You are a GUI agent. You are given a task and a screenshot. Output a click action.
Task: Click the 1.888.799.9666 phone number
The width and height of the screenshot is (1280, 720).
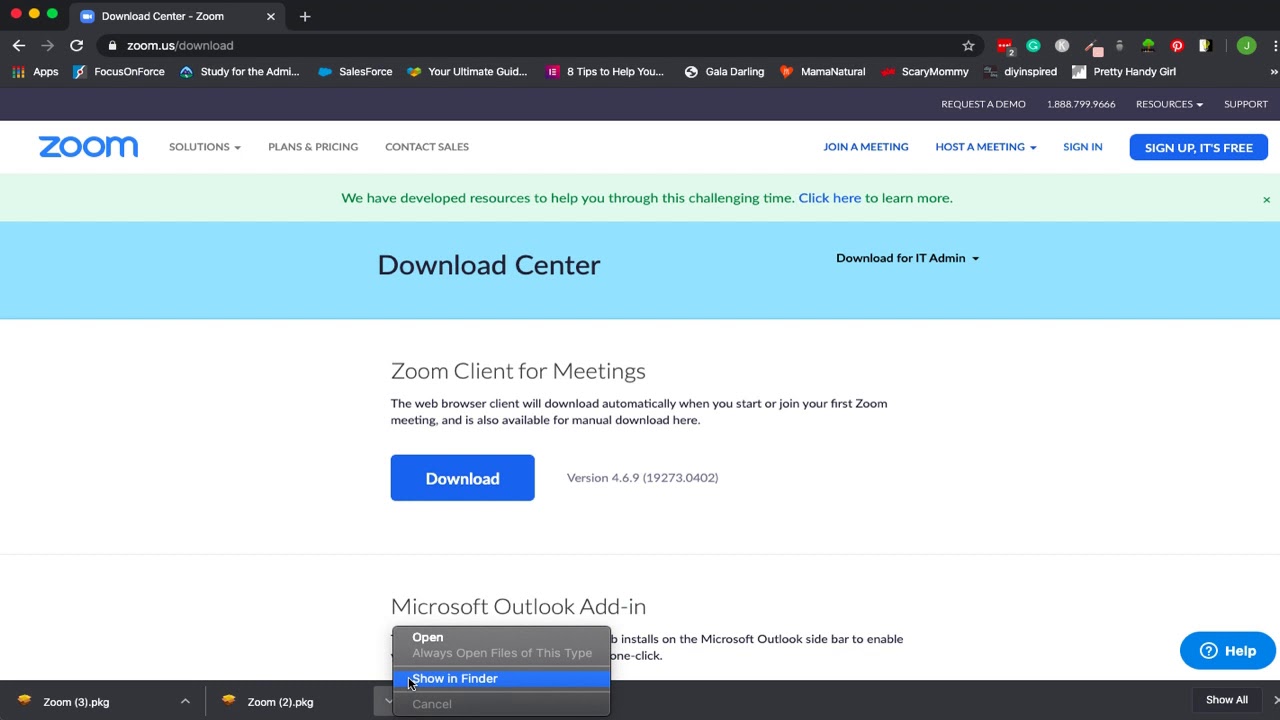(x=1081, y=104)
